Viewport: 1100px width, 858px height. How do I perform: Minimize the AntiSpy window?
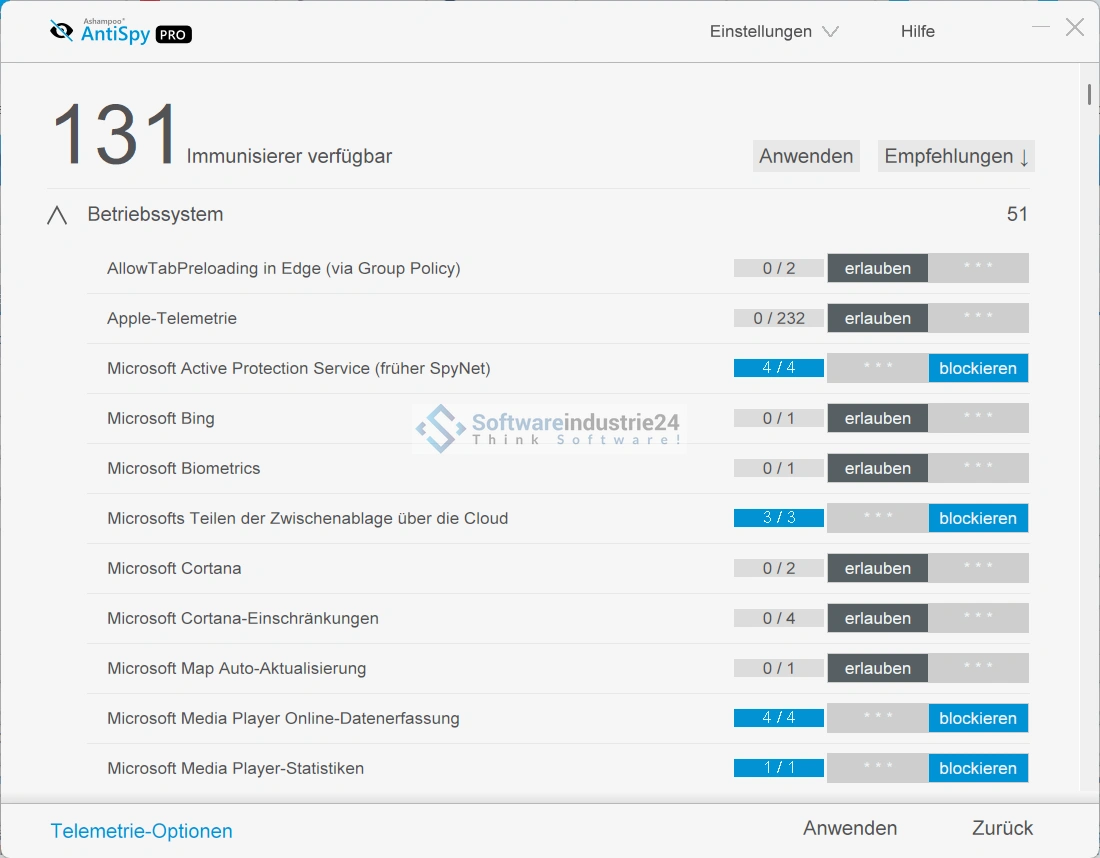coord(1041,27)
